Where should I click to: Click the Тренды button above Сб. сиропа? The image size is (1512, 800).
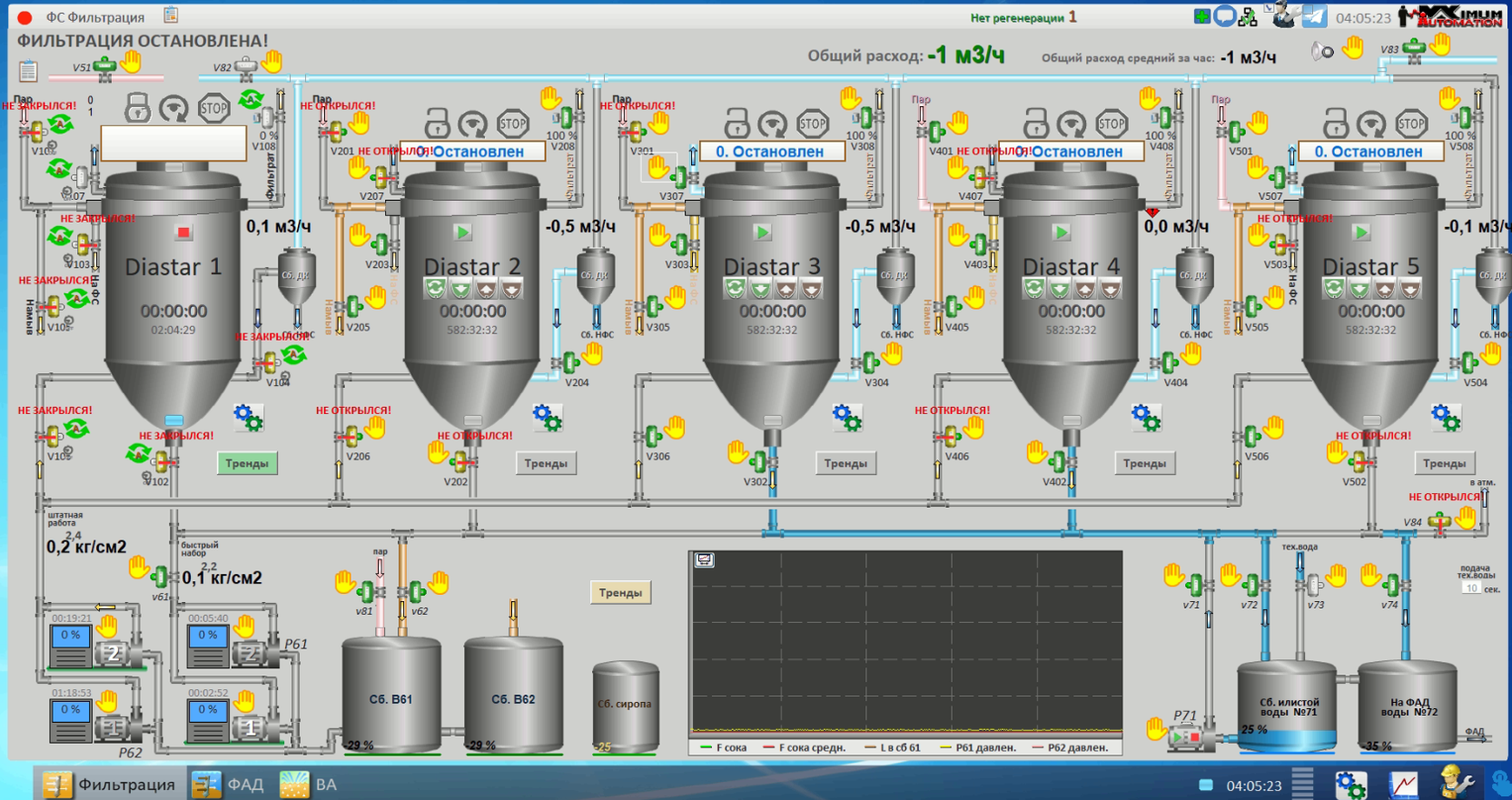(x=620, y=593)
